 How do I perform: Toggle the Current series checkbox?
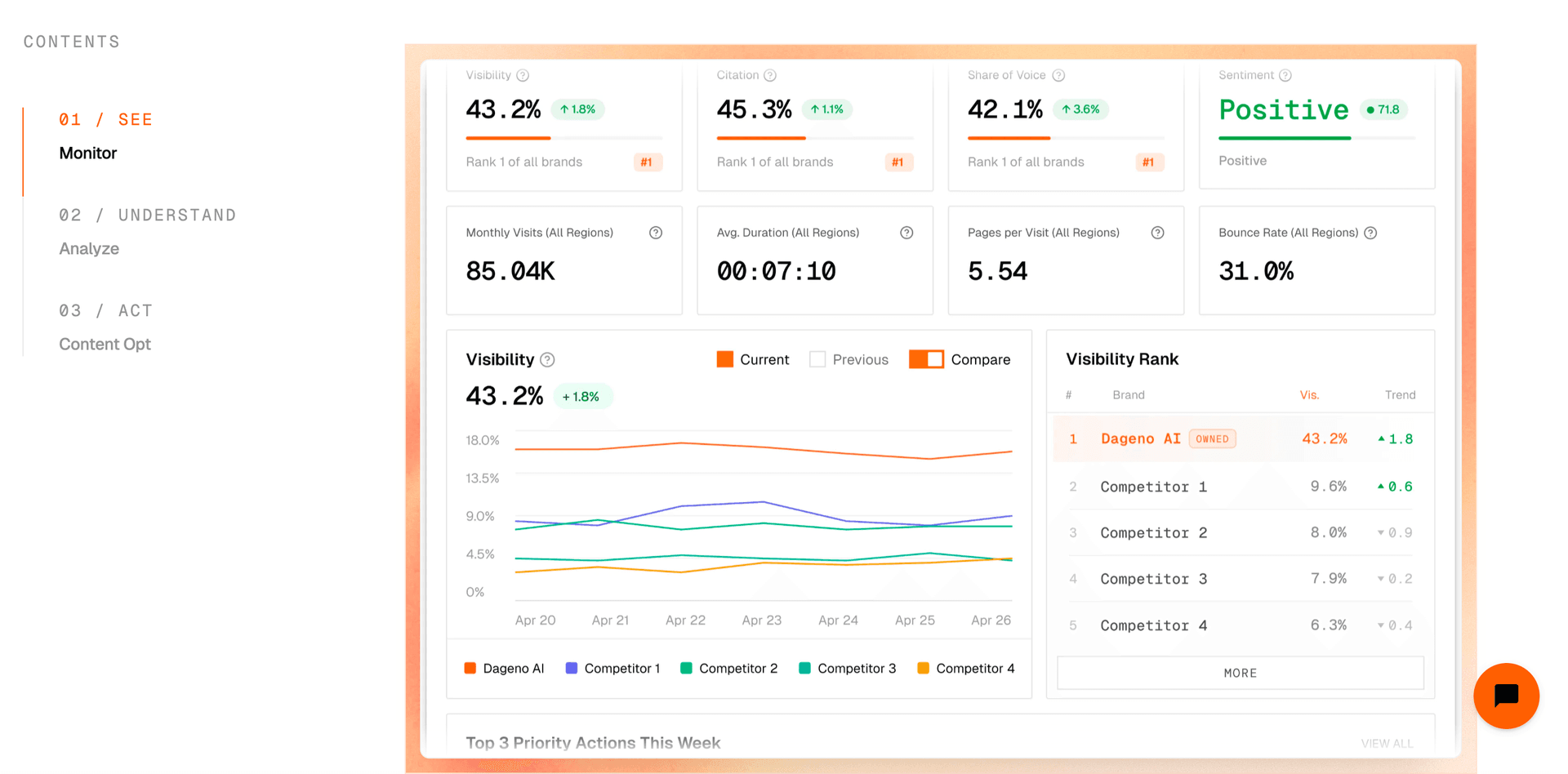(724, 359)
